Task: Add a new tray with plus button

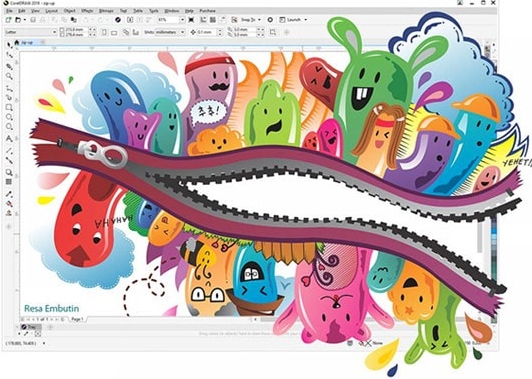Action: (x=50, y=327)
